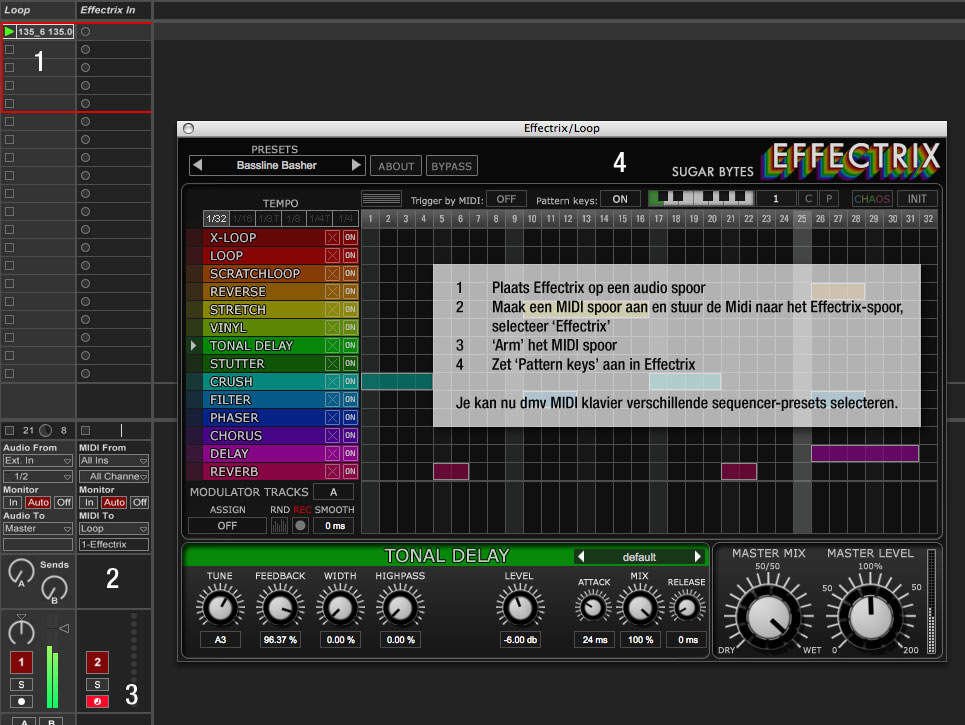Toggle ON switch for CRUSH effect

[x=350, y=382]
